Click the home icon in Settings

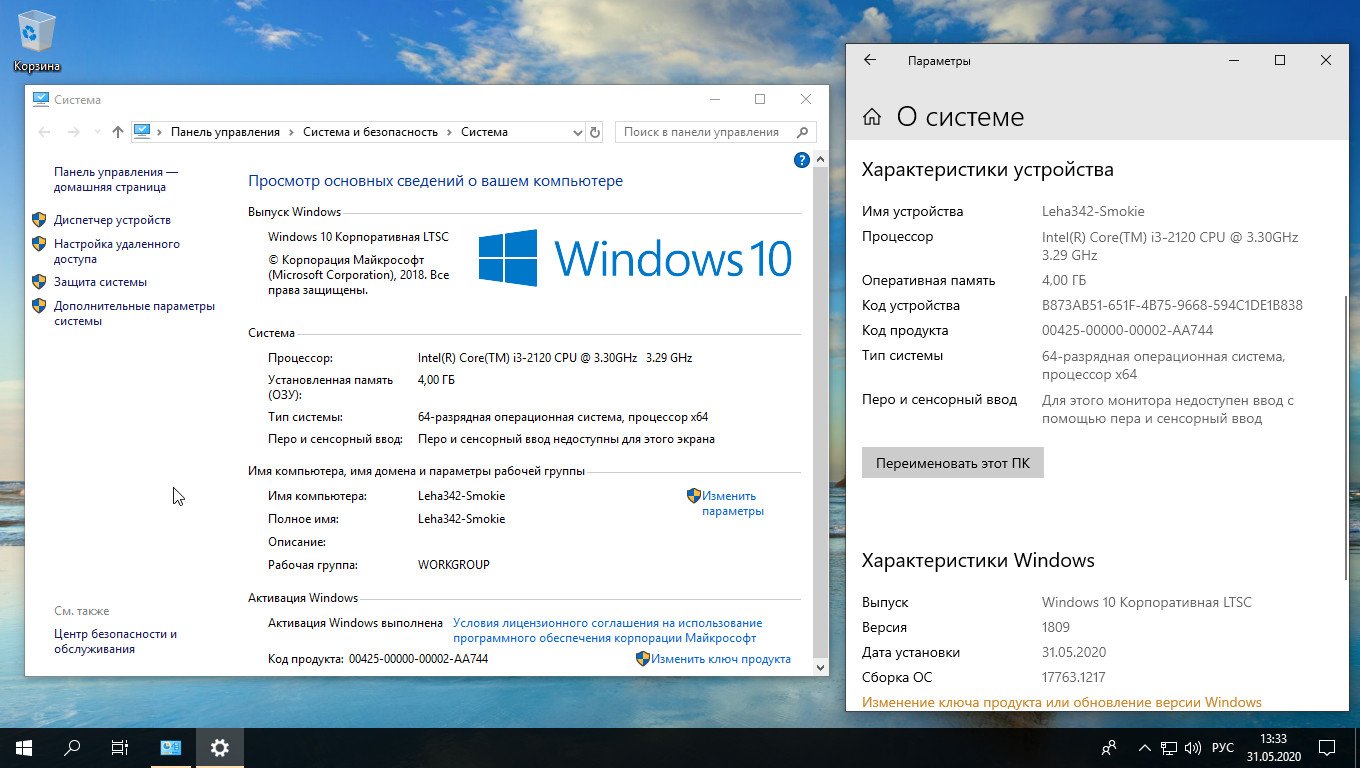872,117
